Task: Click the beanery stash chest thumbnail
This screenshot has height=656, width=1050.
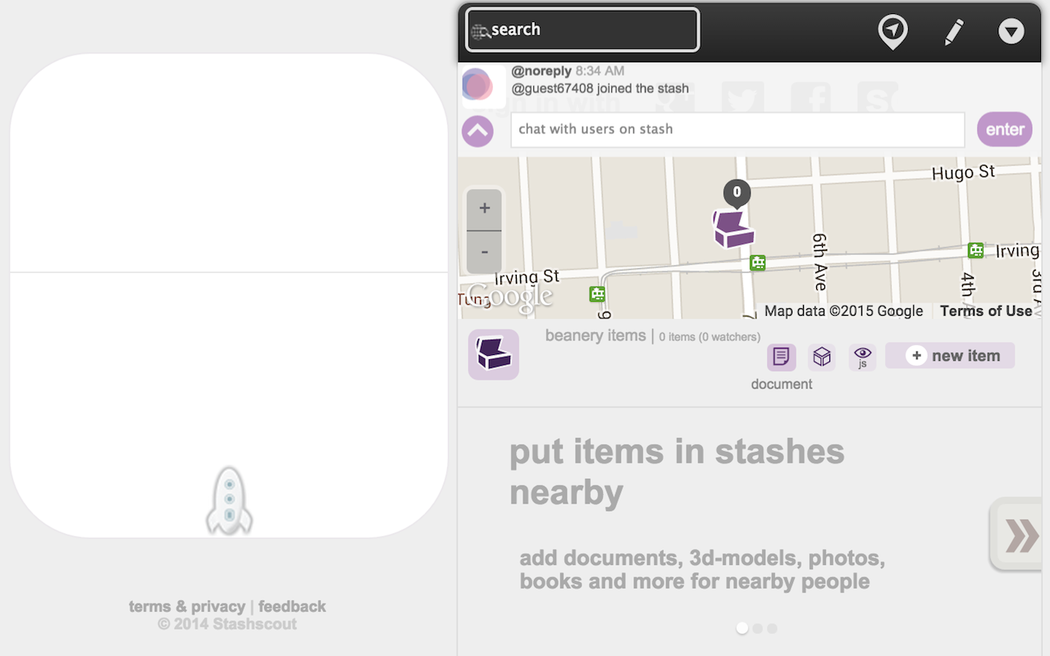Action: point(494,355)
